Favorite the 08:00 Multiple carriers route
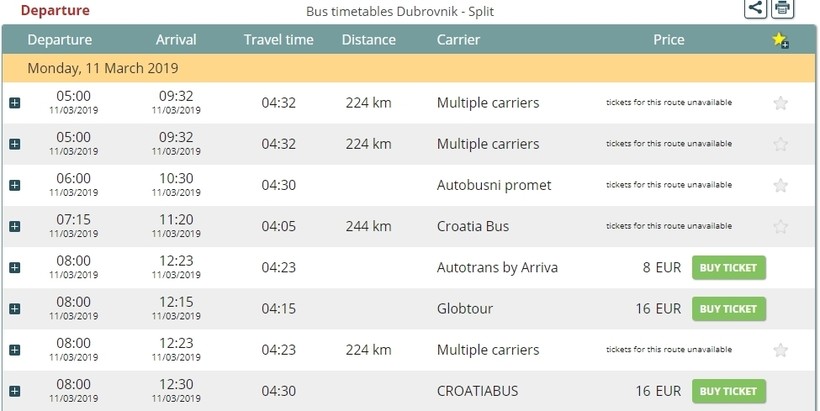The image size is (820, 411). pos(781,350)
